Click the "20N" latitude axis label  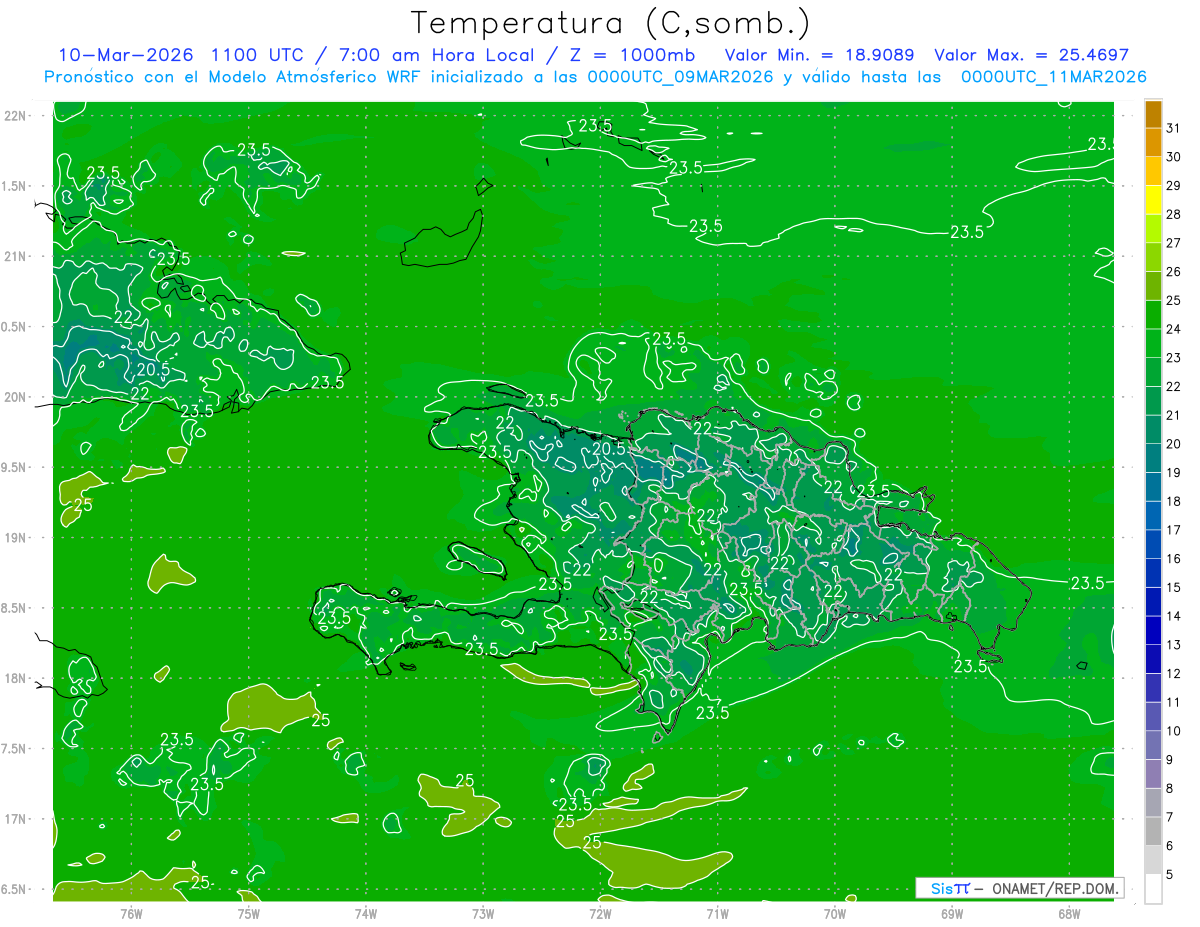click(x=13, y=397)
